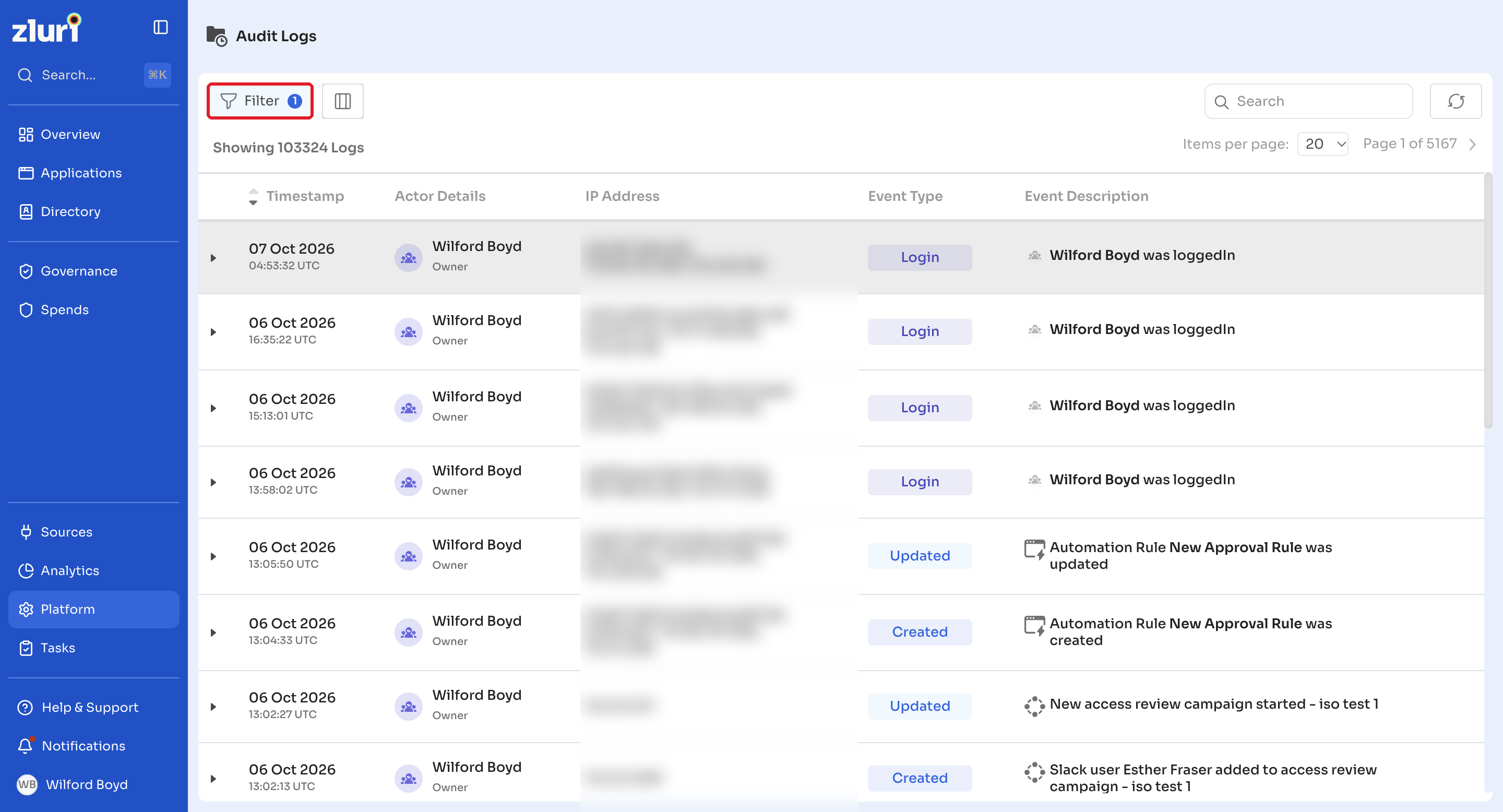
Task: Click the access review campaign started icon
Action: [1034, 706]
